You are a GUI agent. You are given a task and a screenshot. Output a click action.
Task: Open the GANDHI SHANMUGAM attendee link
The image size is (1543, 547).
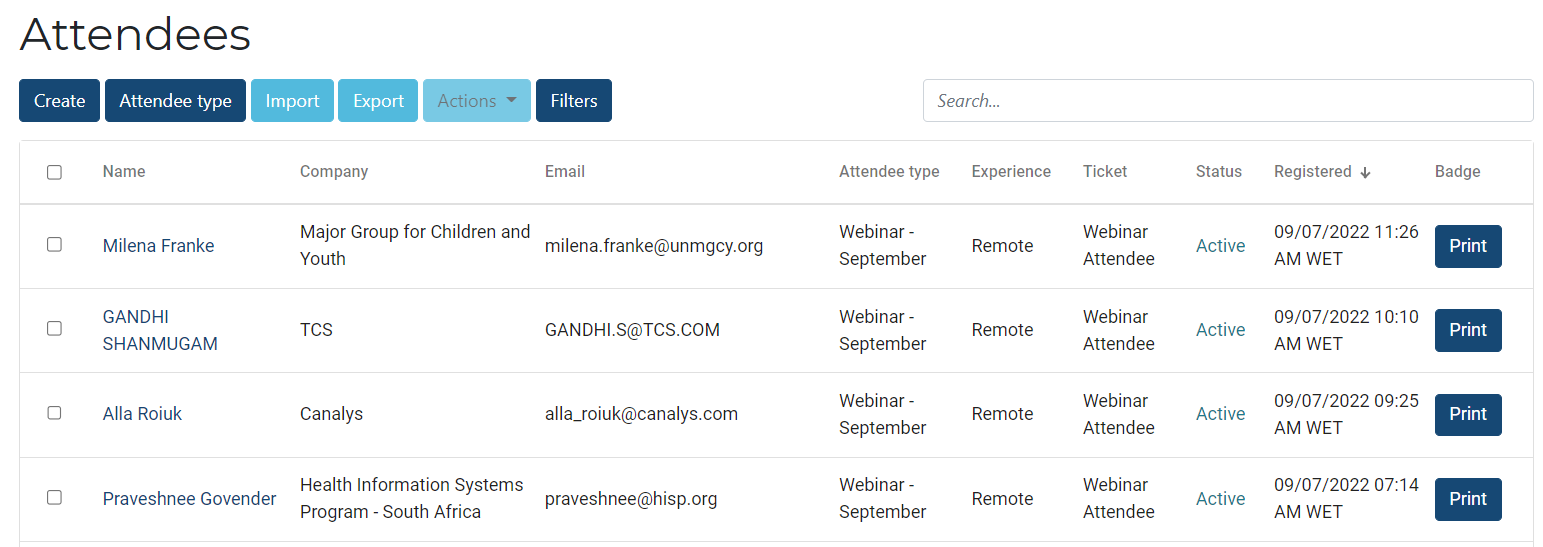click(x=160, y=330)
